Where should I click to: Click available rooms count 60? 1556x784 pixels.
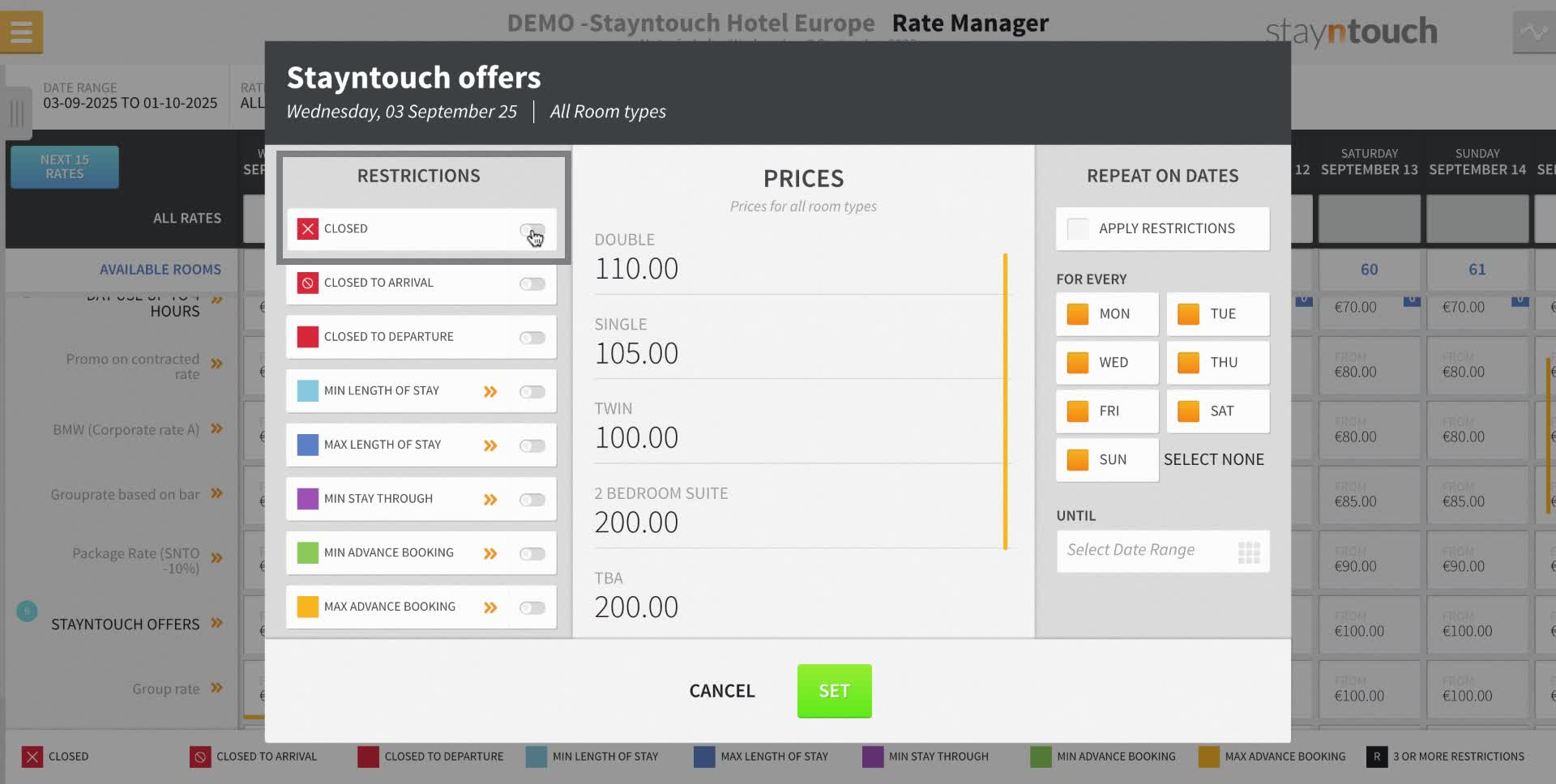tap(1370, 270)
